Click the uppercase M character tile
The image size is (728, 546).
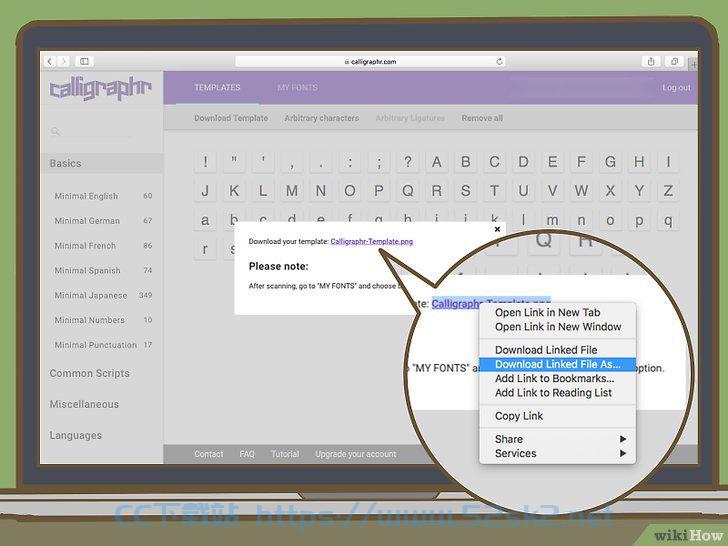coord(292,191)
